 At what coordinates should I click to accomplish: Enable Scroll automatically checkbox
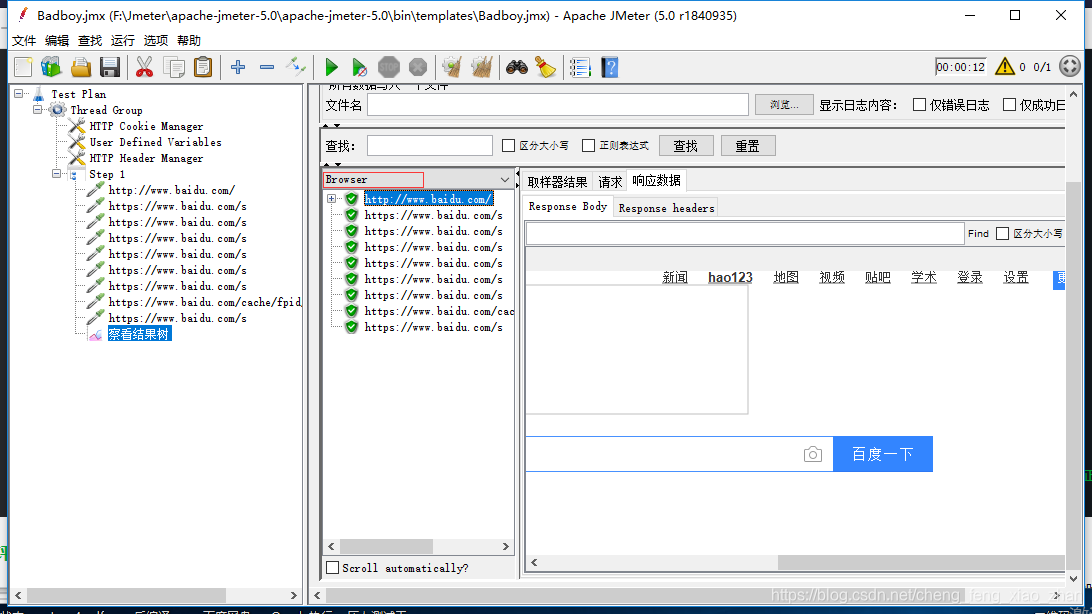(x=333, y=567)
